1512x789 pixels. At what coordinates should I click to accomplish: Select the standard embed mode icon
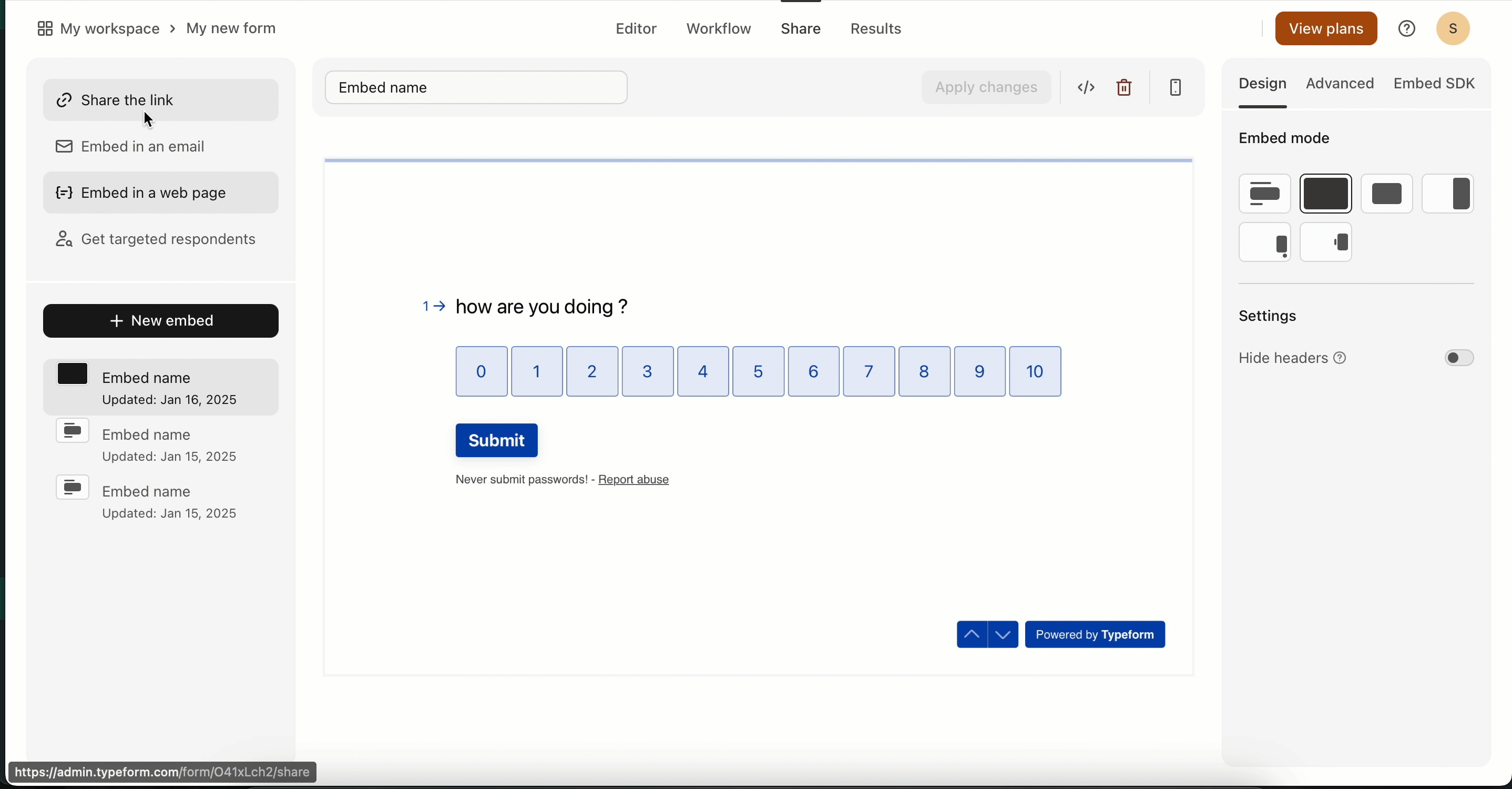coord(1264,194)
